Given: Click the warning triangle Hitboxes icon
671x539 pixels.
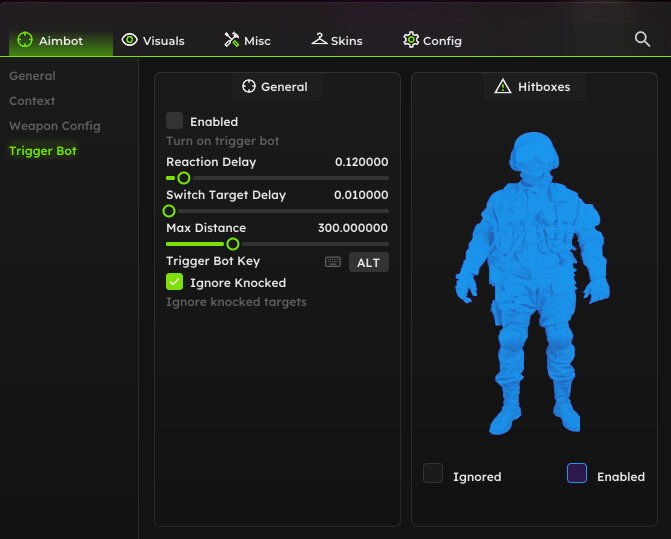Looking at the screenshot, I should click(503, 86).
